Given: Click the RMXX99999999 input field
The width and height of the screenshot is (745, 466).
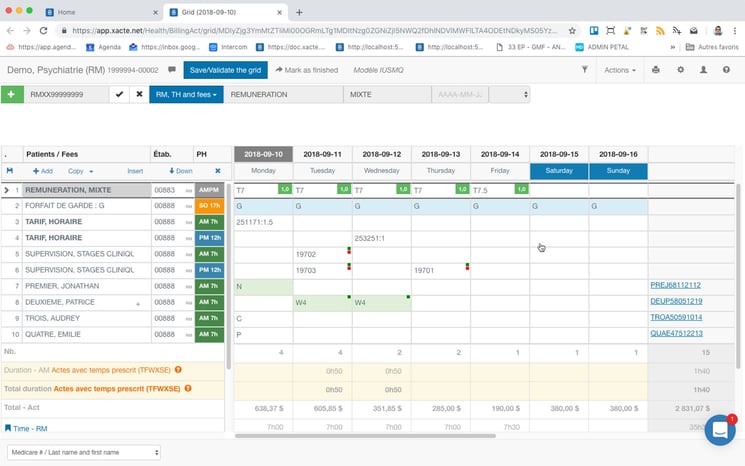Looking at the screenshot, I should [x=67, y=95].
